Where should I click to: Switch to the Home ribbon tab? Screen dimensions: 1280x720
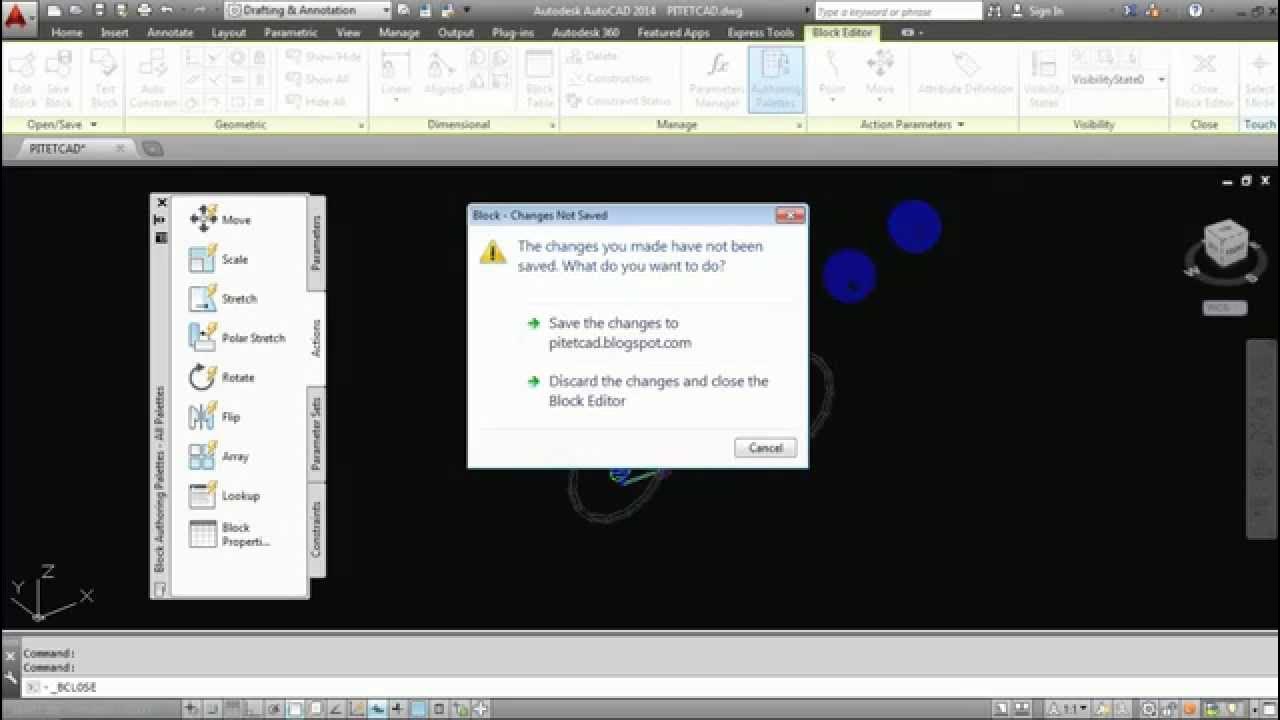point(67,32)
